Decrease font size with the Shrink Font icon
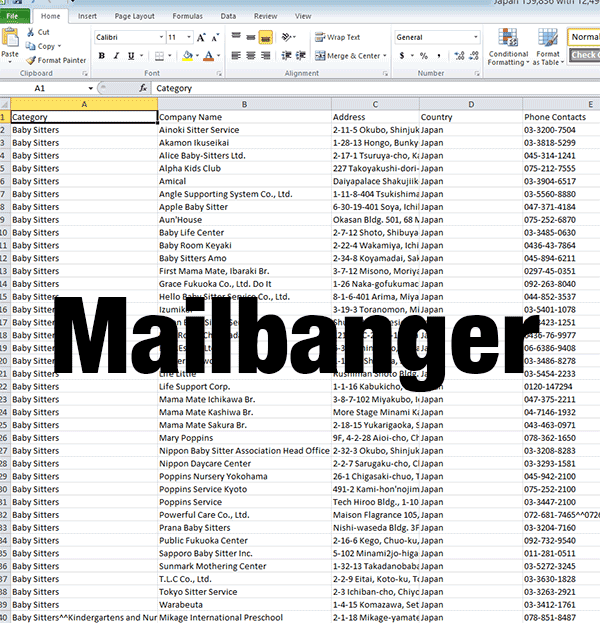This screenshot has width=600, height=623. (x=215, y=37)
